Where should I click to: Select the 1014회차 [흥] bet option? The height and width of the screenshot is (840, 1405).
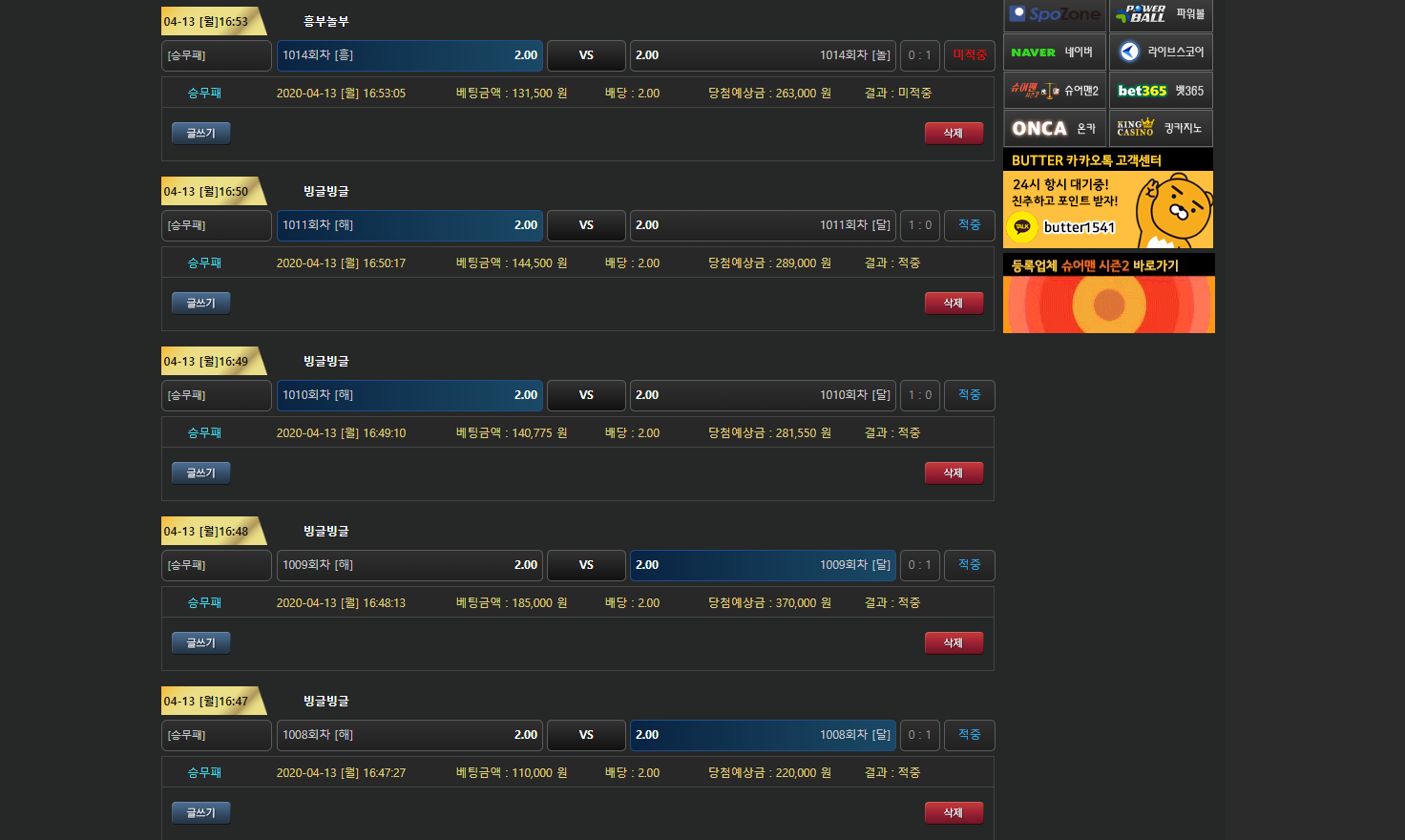409,55
